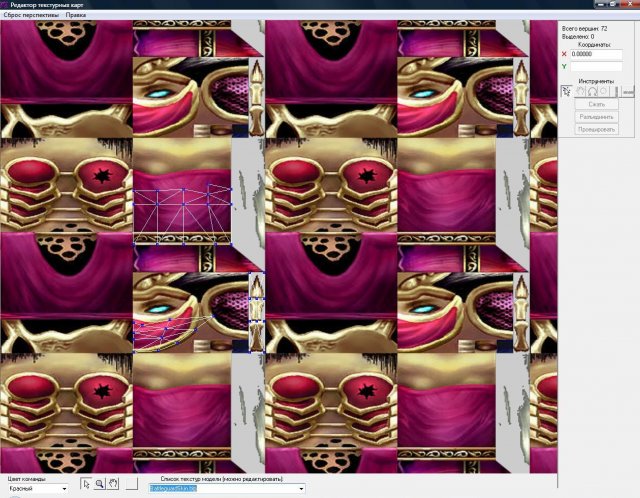The image size is (640, 498).
Task: Activate the magnifier zoom tool
Action: coord(100,484)
